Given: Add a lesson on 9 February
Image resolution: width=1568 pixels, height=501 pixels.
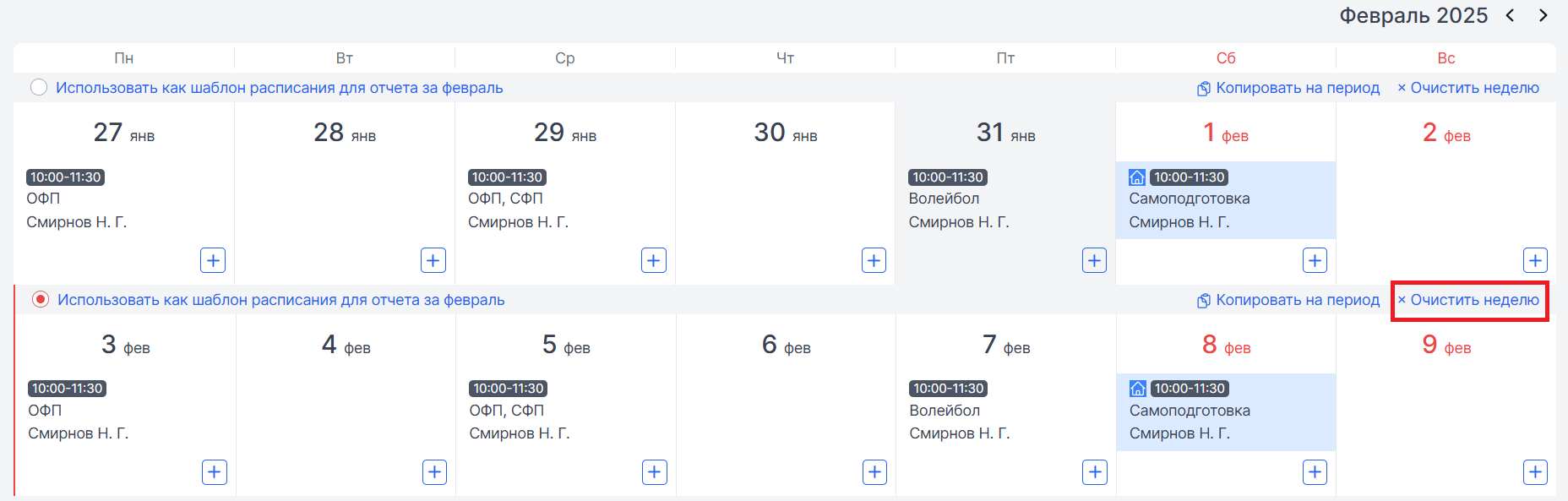Looking at the screenshot, I should pyautogui.click(x=1535, y=472).
